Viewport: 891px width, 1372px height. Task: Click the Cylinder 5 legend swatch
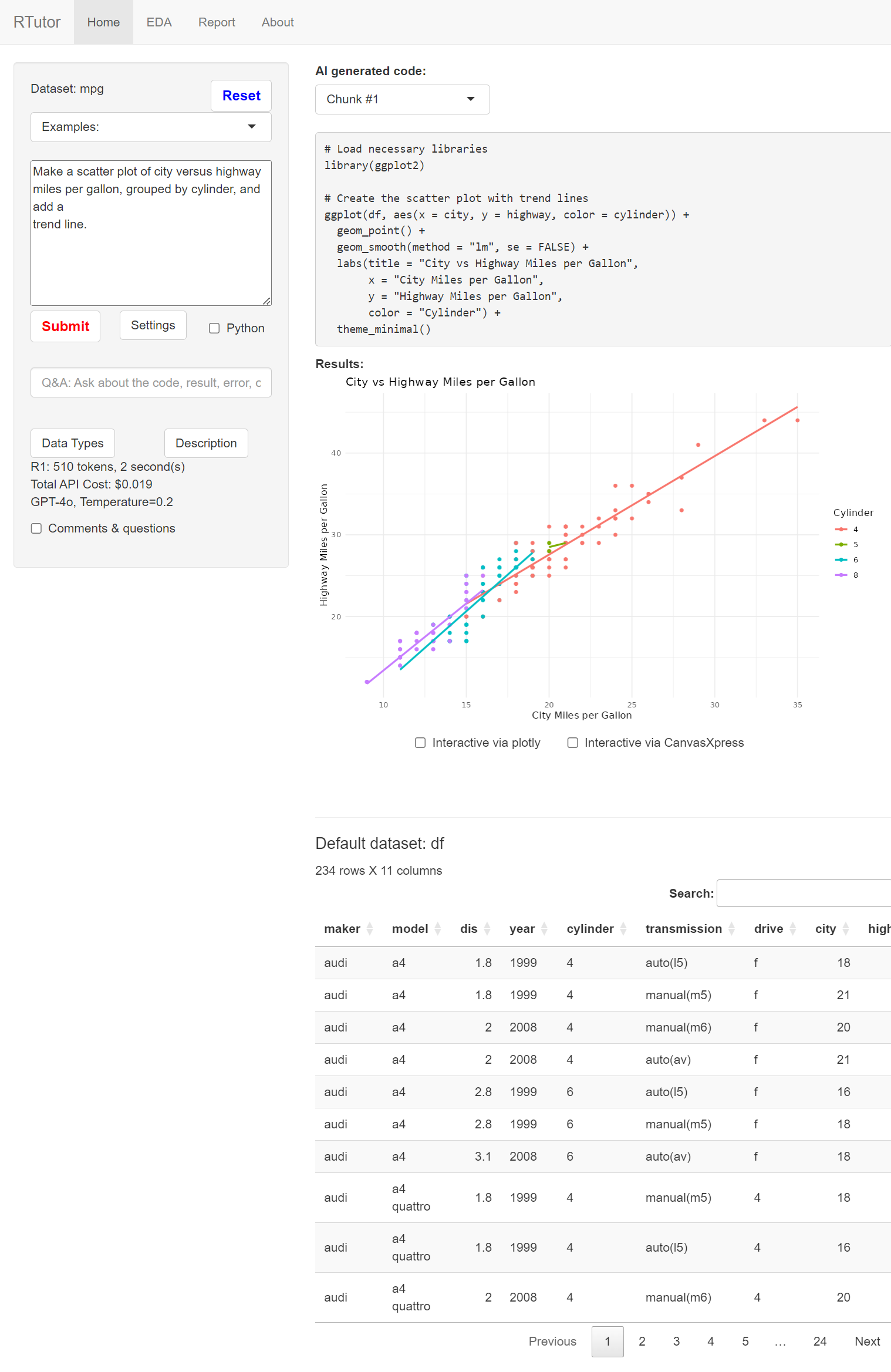(841, 545)
